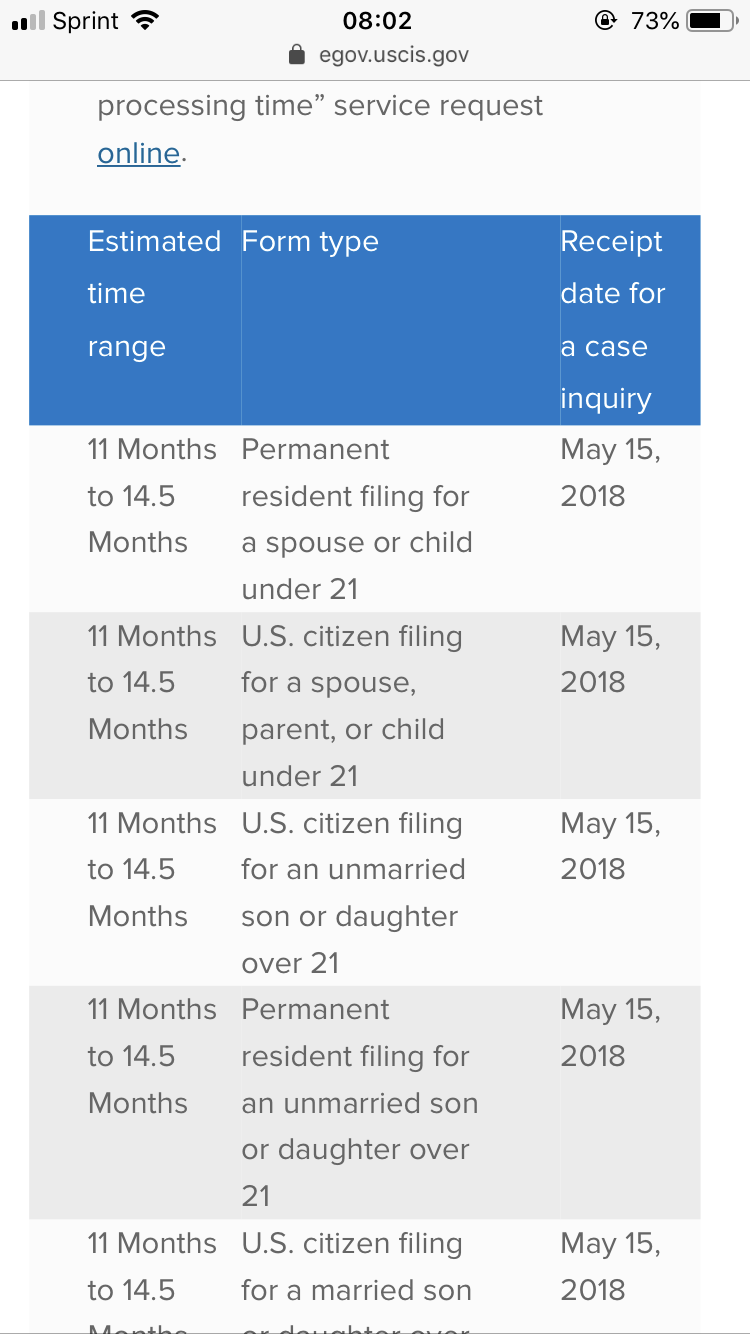Select the 'Estimated time range' column header

pos(154,294)
